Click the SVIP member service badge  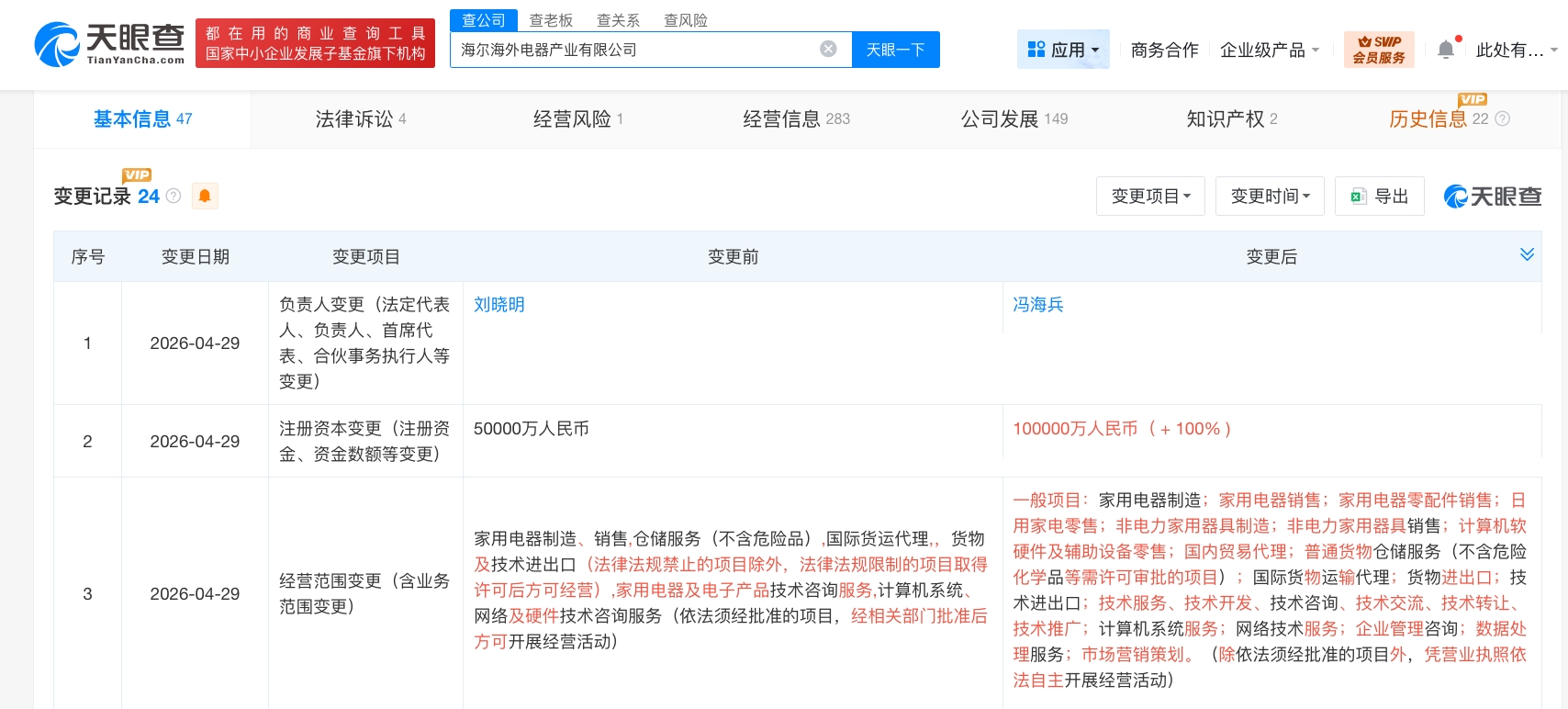[x=1379, y=50]
